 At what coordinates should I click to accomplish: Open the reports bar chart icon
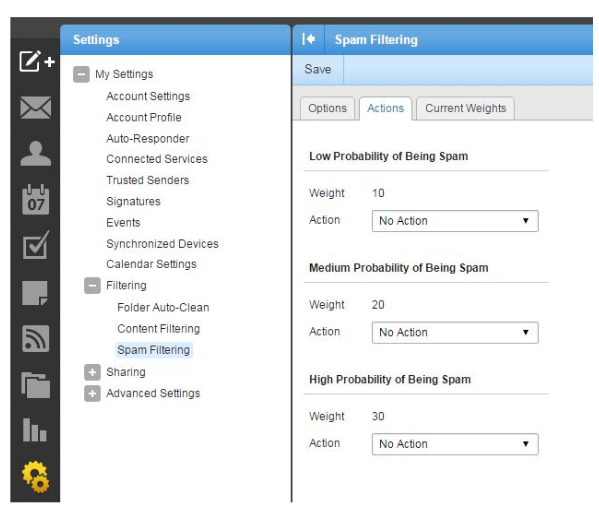pos(35,430)
